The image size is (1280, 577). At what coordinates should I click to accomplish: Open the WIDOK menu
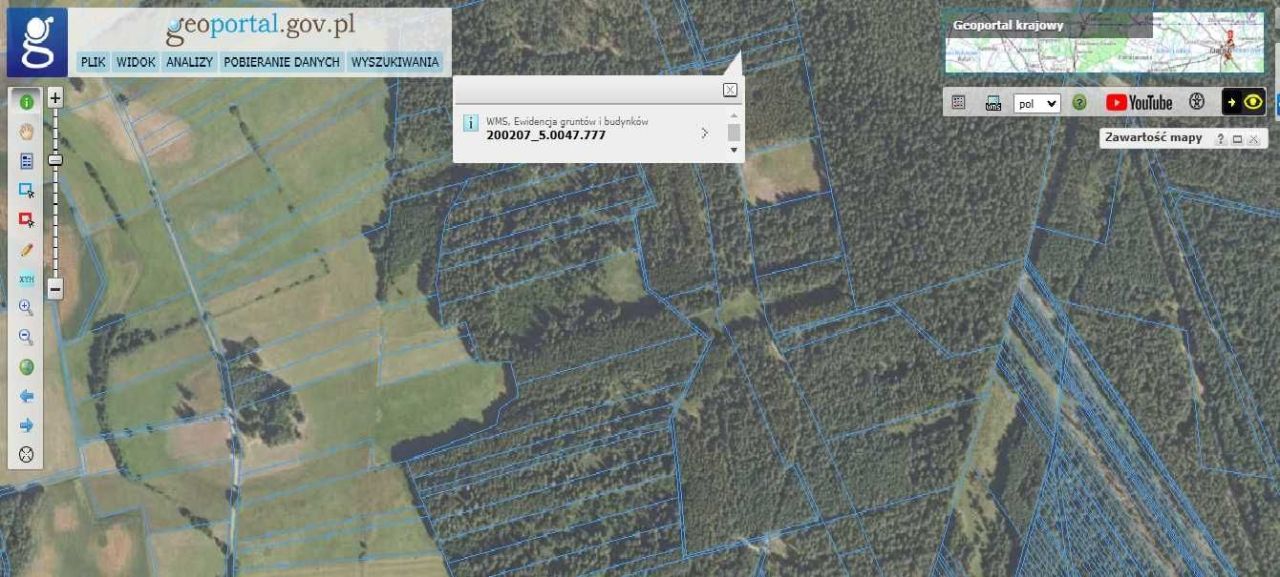(136, 62)
